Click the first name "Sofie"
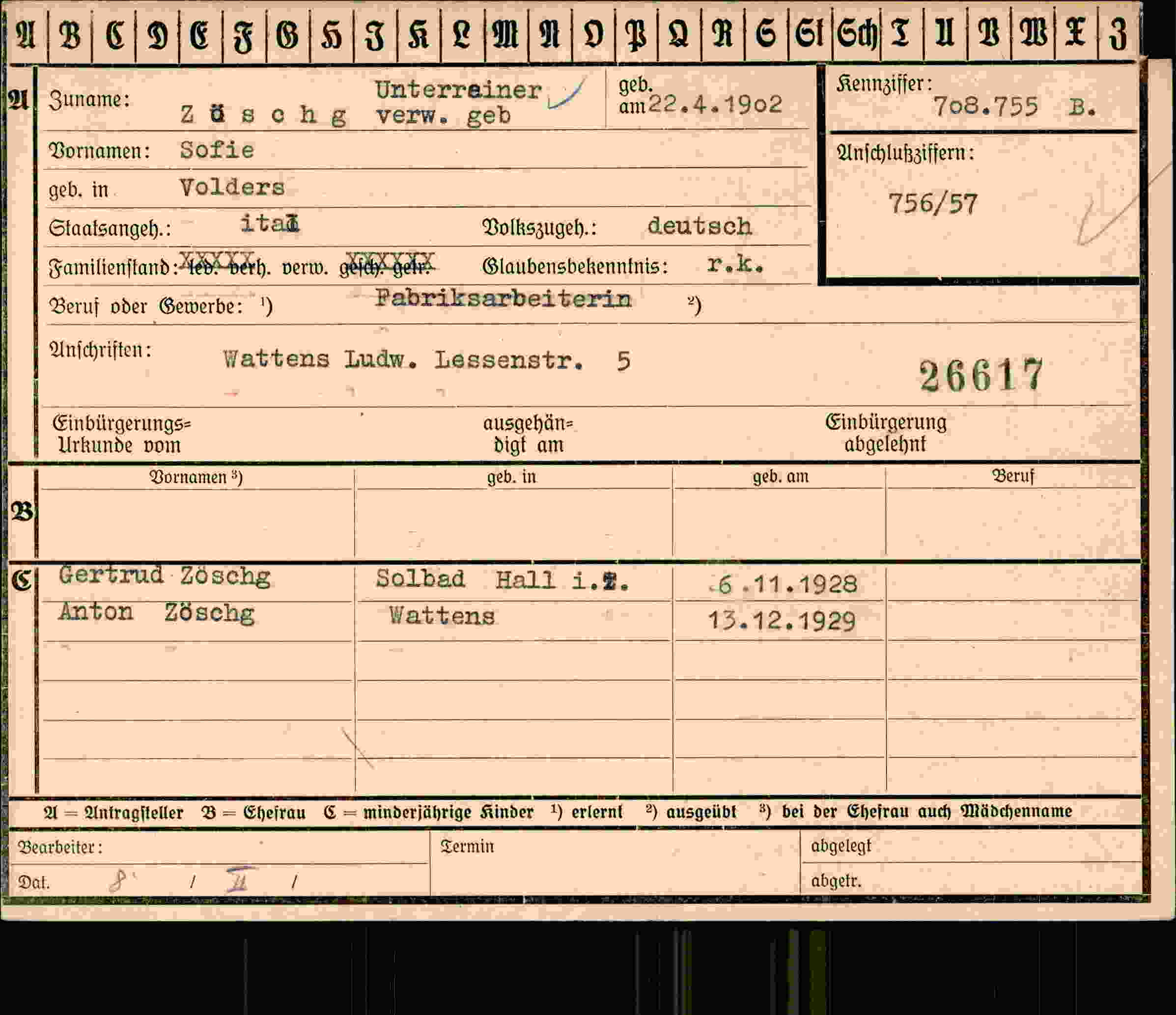 217,150
